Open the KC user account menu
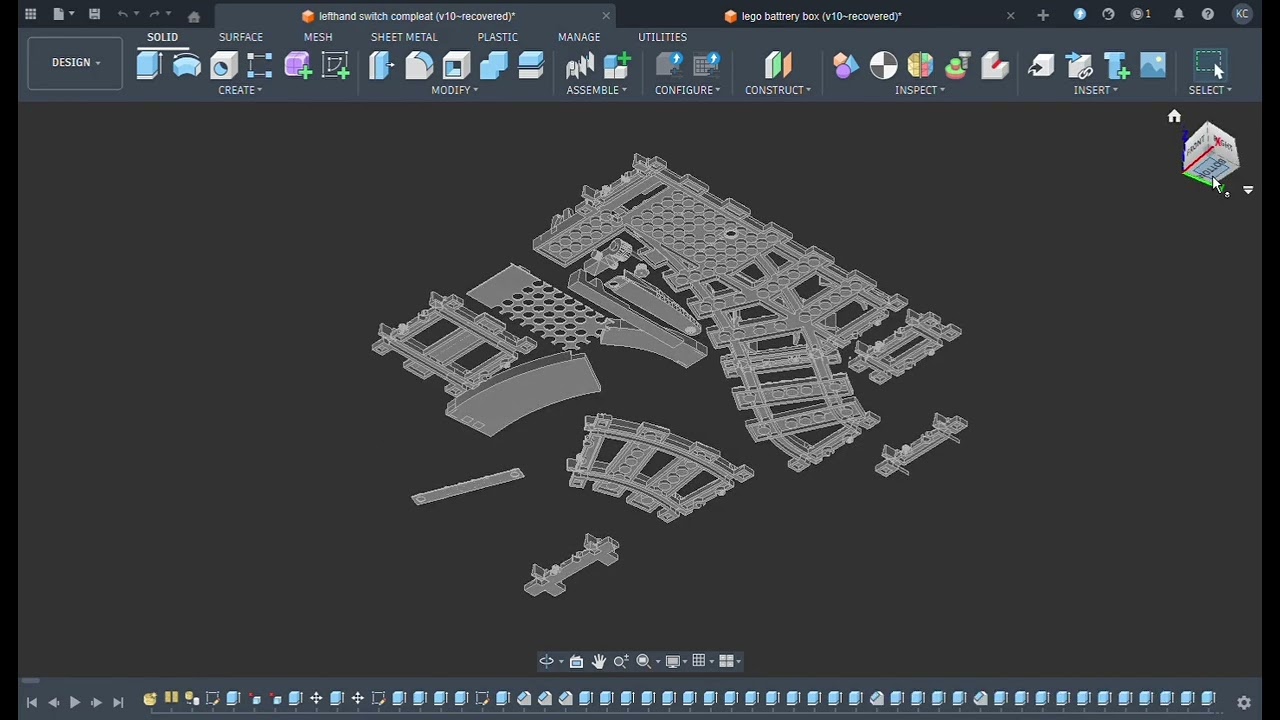The height and width of the screenshot is (720, 1280). [x=1242, y=14]
